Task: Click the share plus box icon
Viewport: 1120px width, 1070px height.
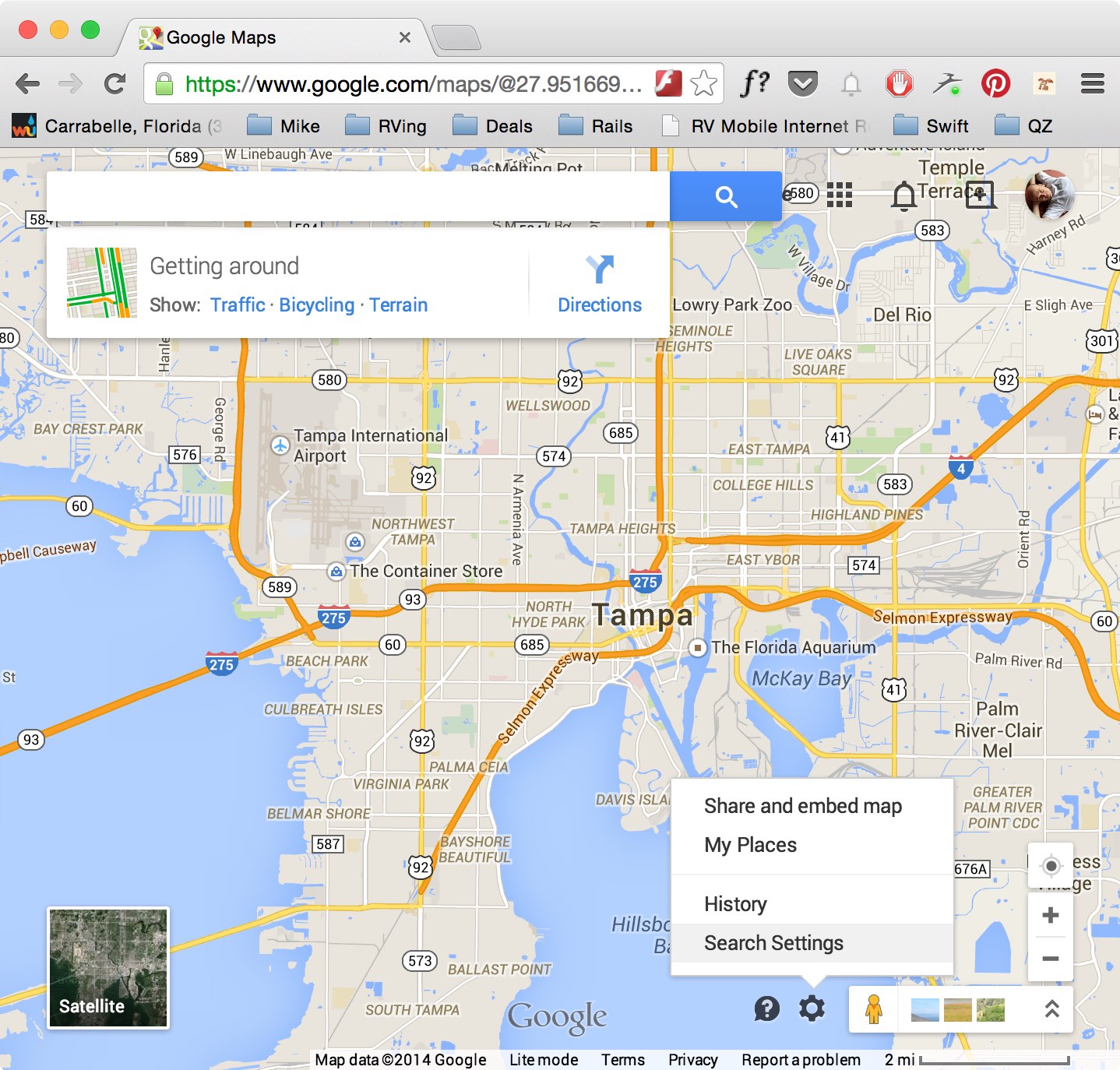Action: point(980,195)
